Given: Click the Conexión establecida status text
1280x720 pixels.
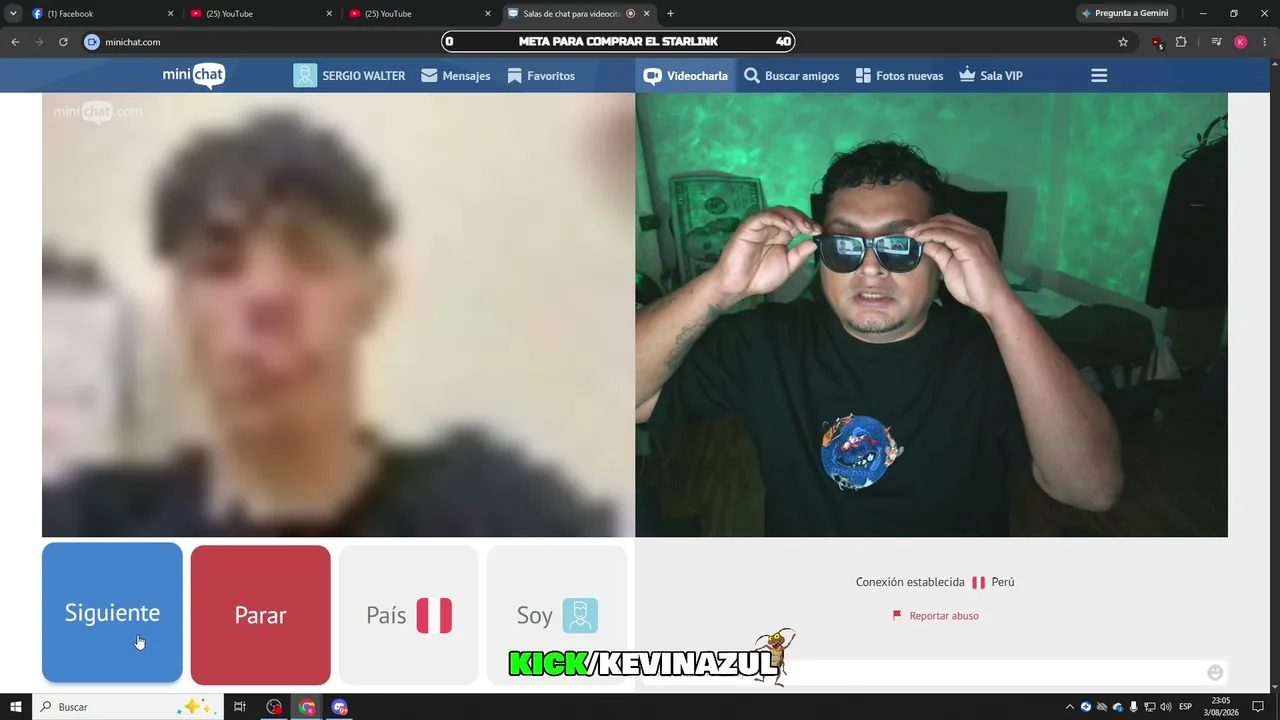Looking at the screenshot, I should point(910,582).
